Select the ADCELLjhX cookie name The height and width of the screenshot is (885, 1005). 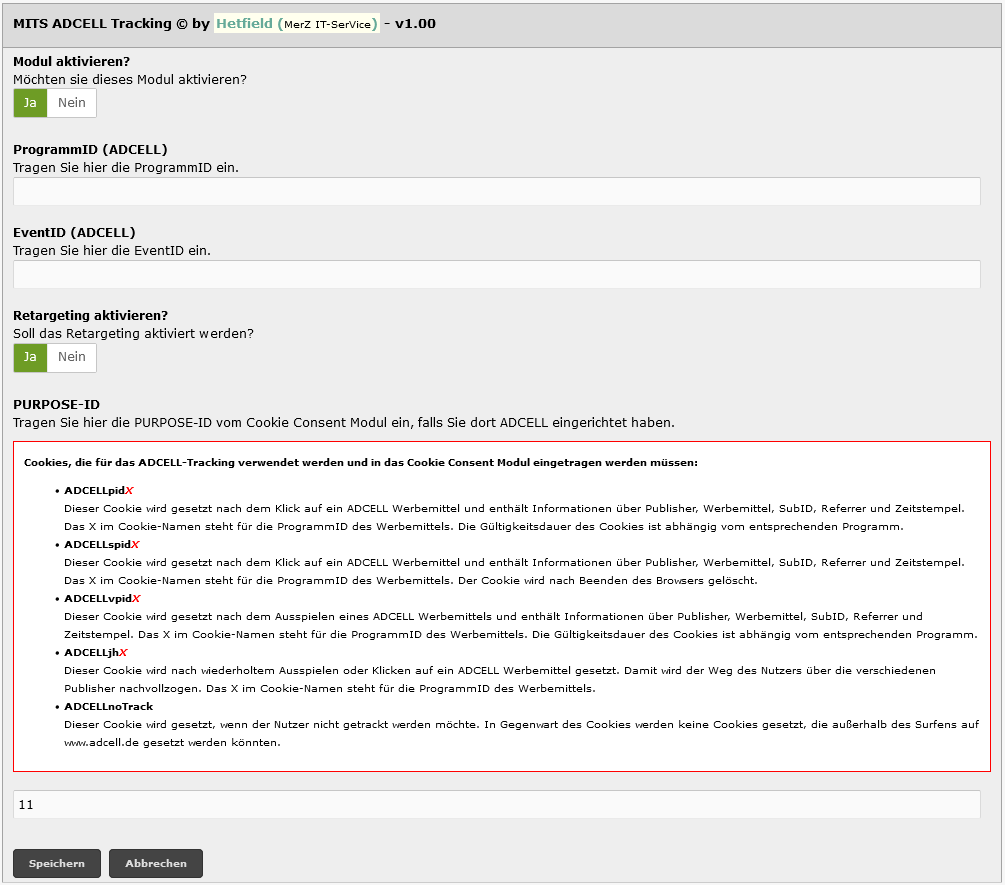[x=96, y=652]
